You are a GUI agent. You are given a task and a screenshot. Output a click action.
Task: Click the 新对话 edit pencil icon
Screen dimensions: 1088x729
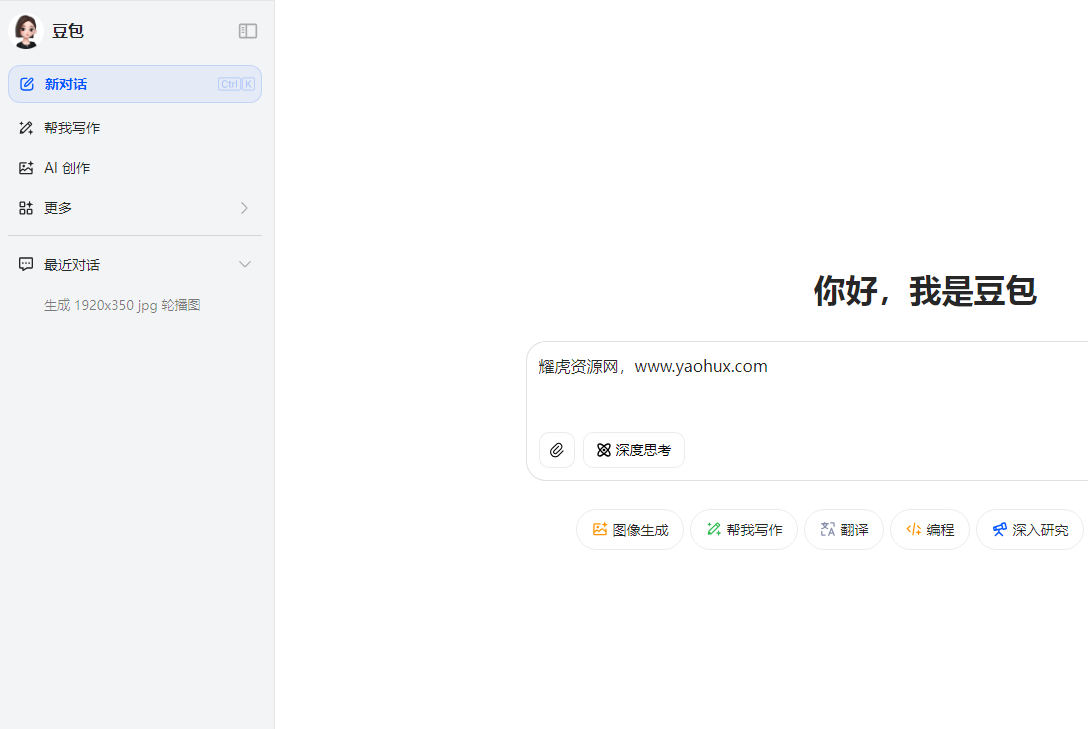pos(27,84)
